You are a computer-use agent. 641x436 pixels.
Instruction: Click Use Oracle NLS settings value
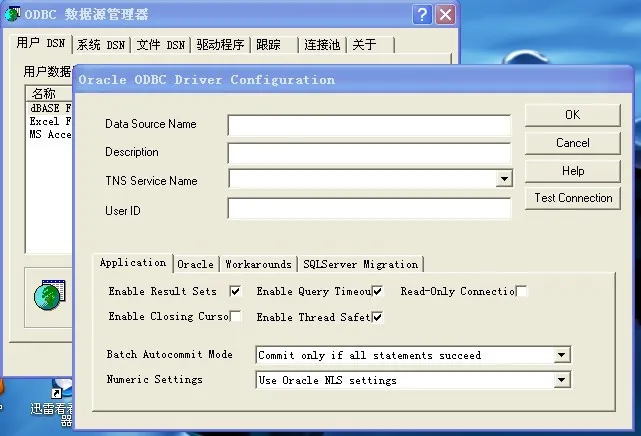coord(327,380)
